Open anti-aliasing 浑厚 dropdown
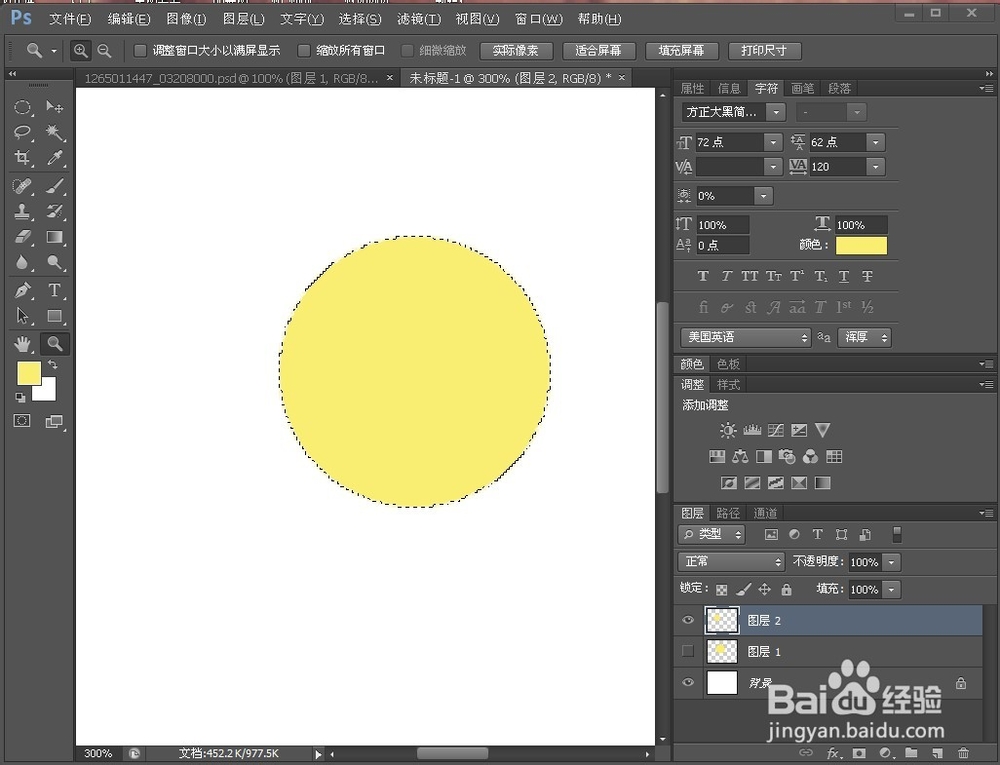The image size is (1000, 765). click(x=865, y=337)
